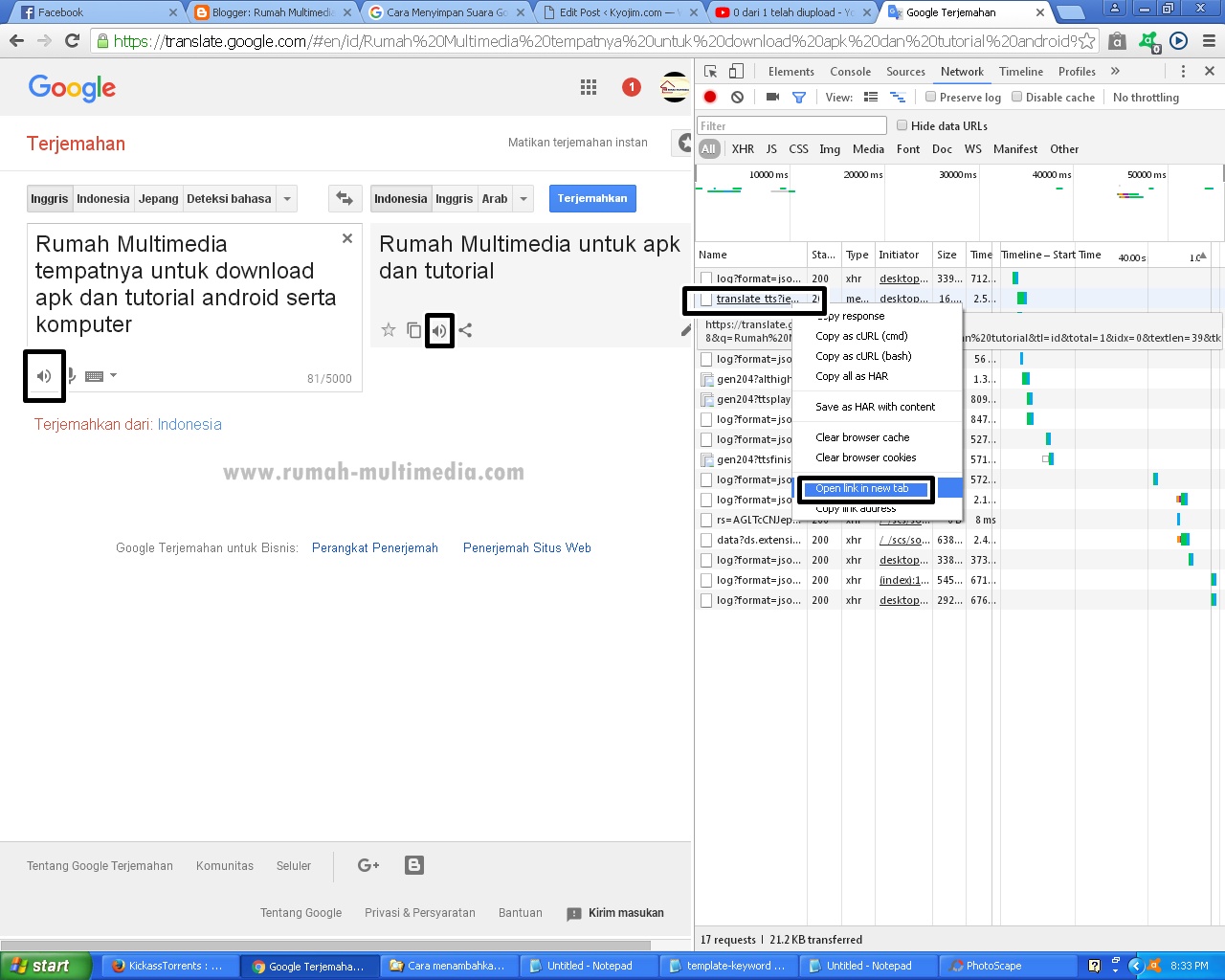1225x980 pixels.
Task: Select Jepang as source language
Action: click(158, 198)
